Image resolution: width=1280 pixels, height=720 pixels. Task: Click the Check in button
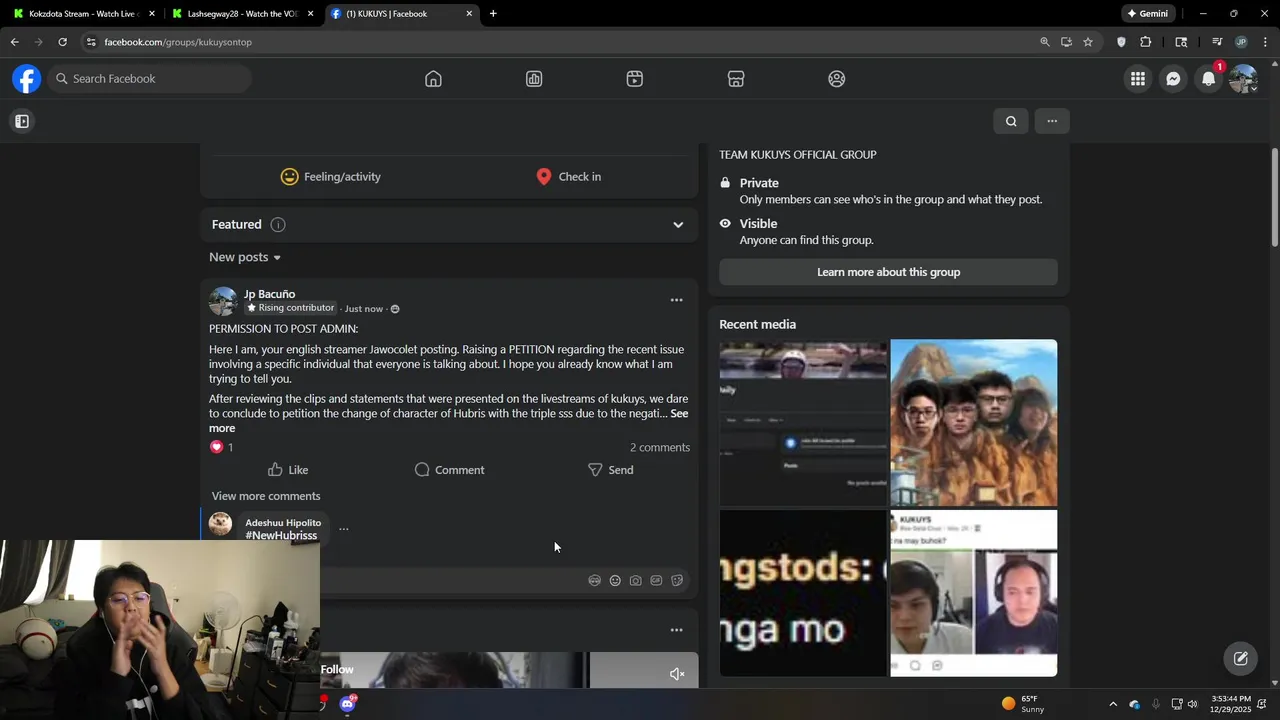coord(569,176)
